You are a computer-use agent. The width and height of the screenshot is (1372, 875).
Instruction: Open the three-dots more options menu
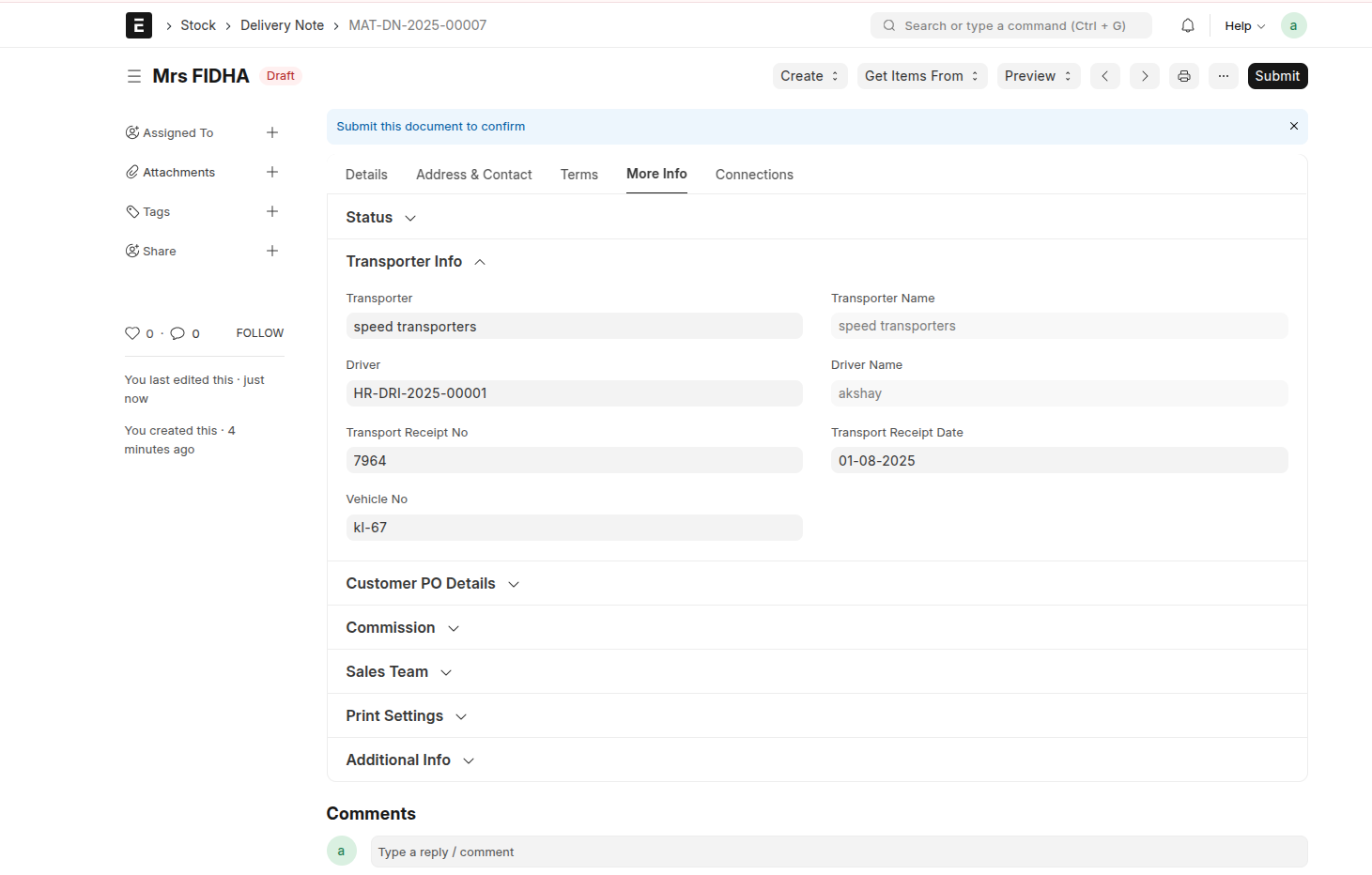pos(1223,76)
